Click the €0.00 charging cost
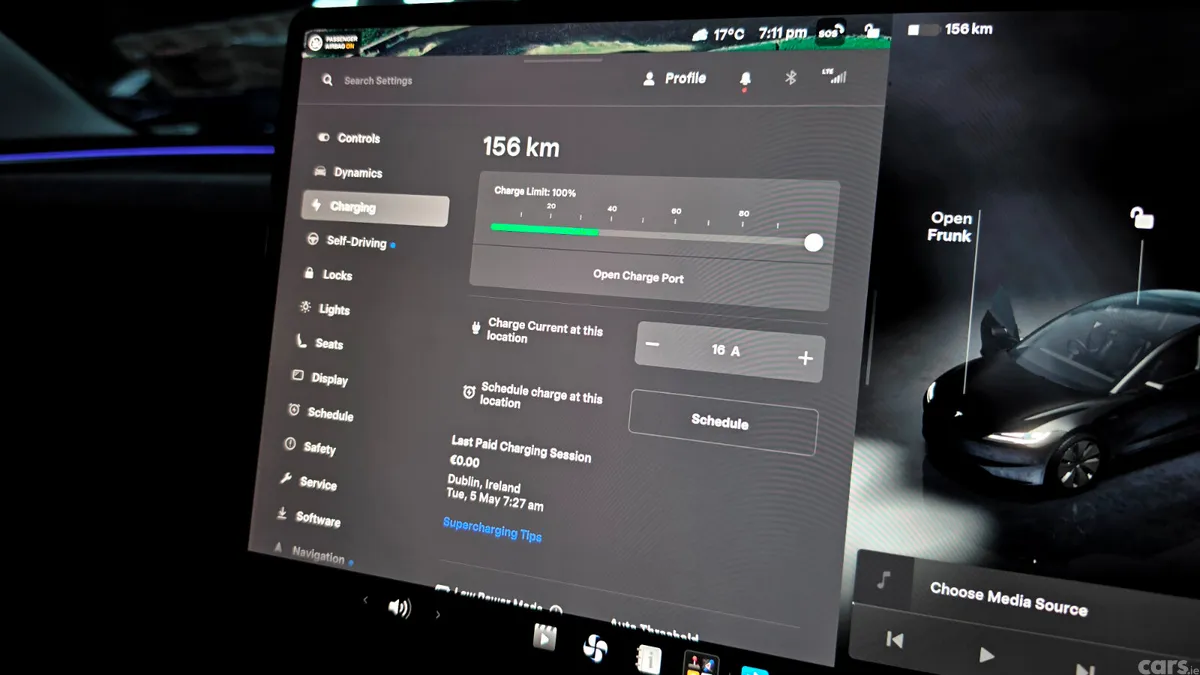This screenshot has height=675, width=1200. (x=464, y=462)
